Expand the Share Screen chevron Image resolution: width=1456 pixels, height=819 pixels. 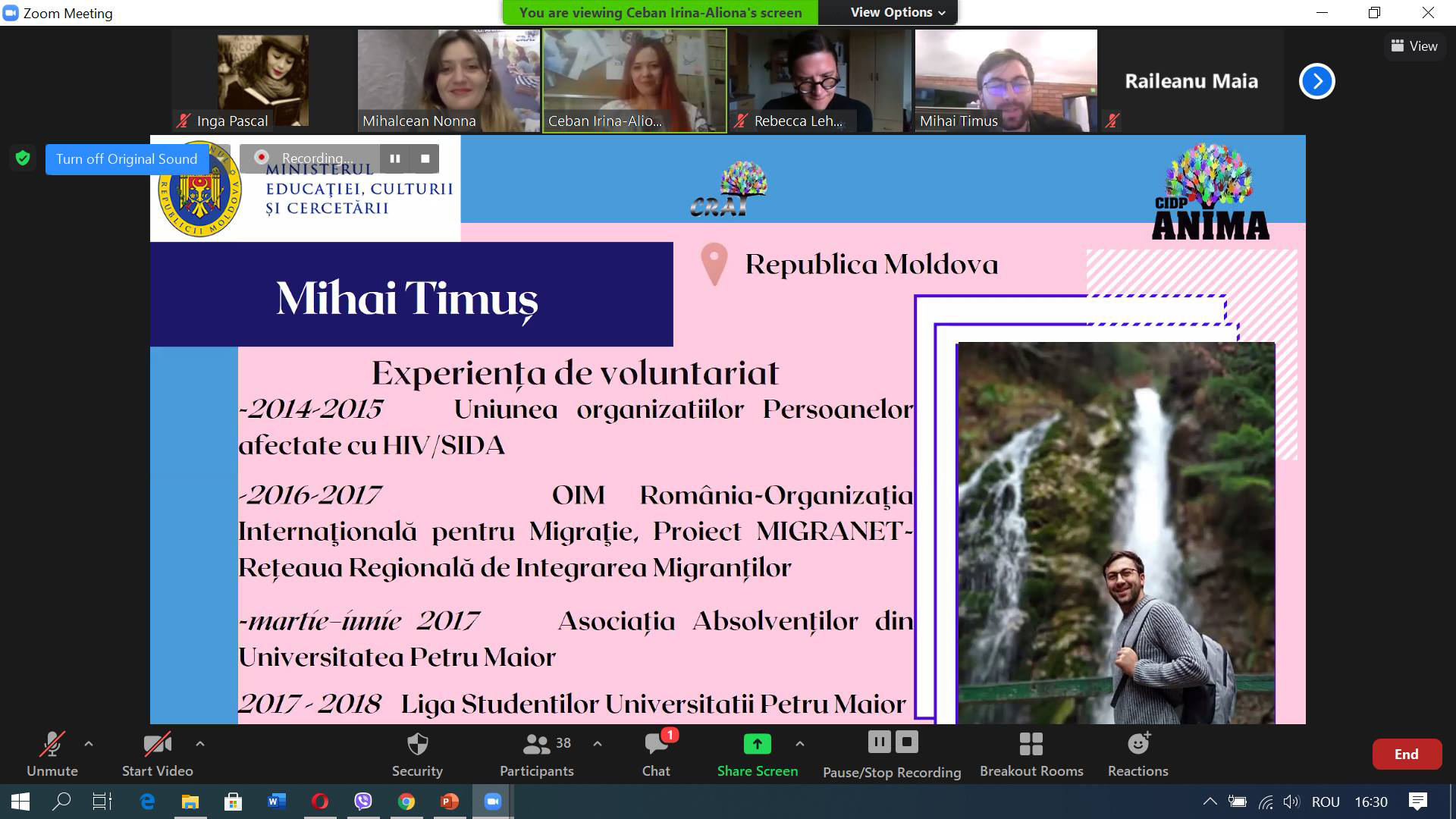click(x=799, y=745)
